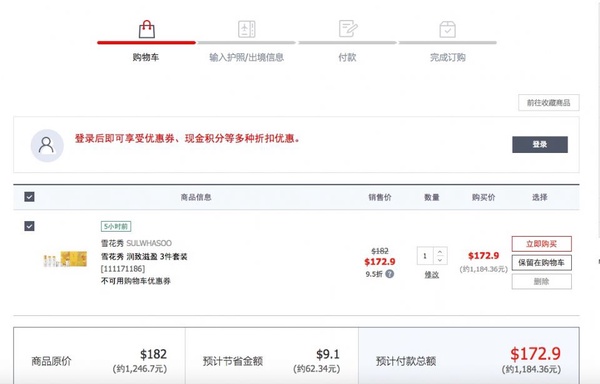The image size is (600, 384).
Task: Click the 登录 login button
Action: [540, 145]
